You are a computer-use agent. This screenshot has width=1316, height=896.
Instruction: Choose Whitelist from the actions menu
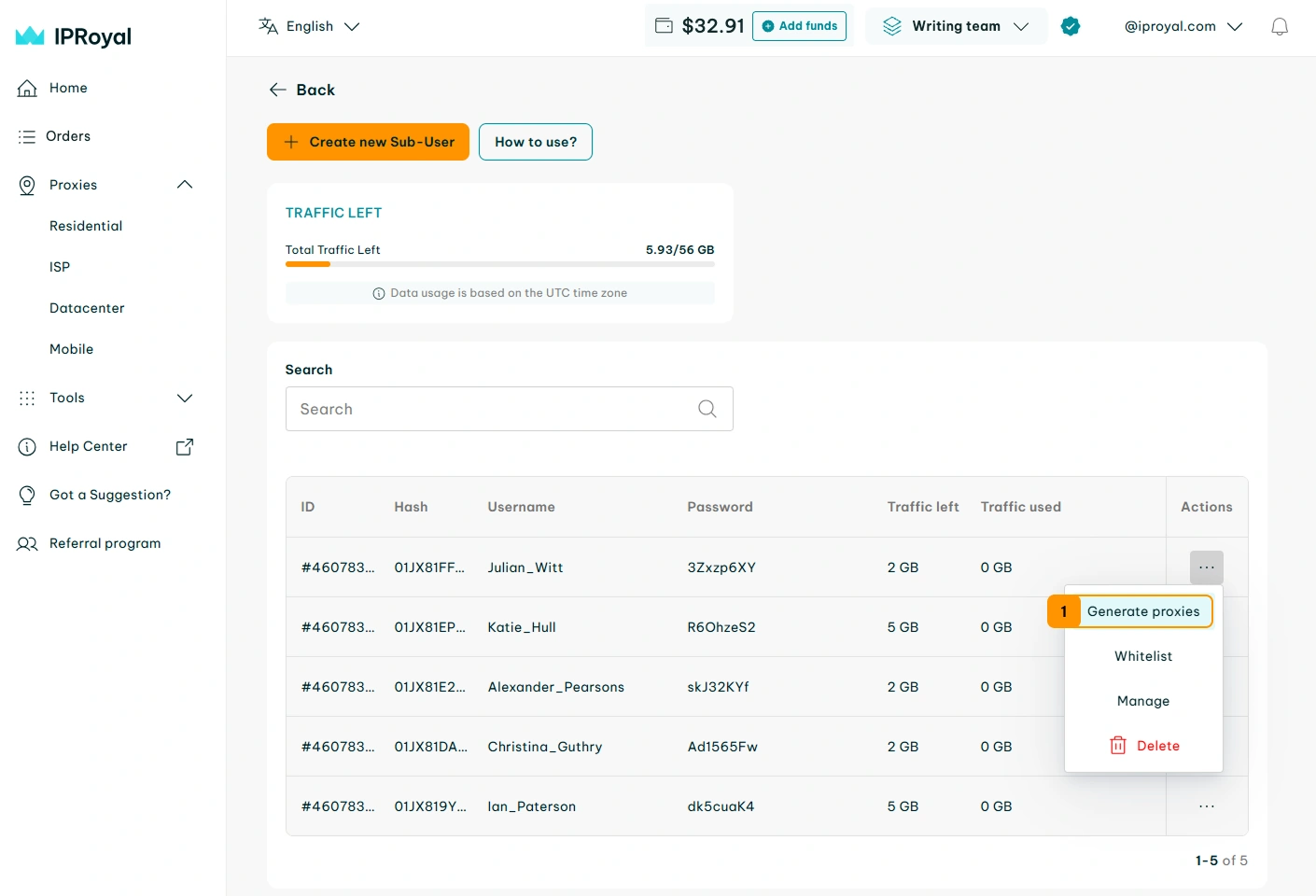coord(1143,656)
